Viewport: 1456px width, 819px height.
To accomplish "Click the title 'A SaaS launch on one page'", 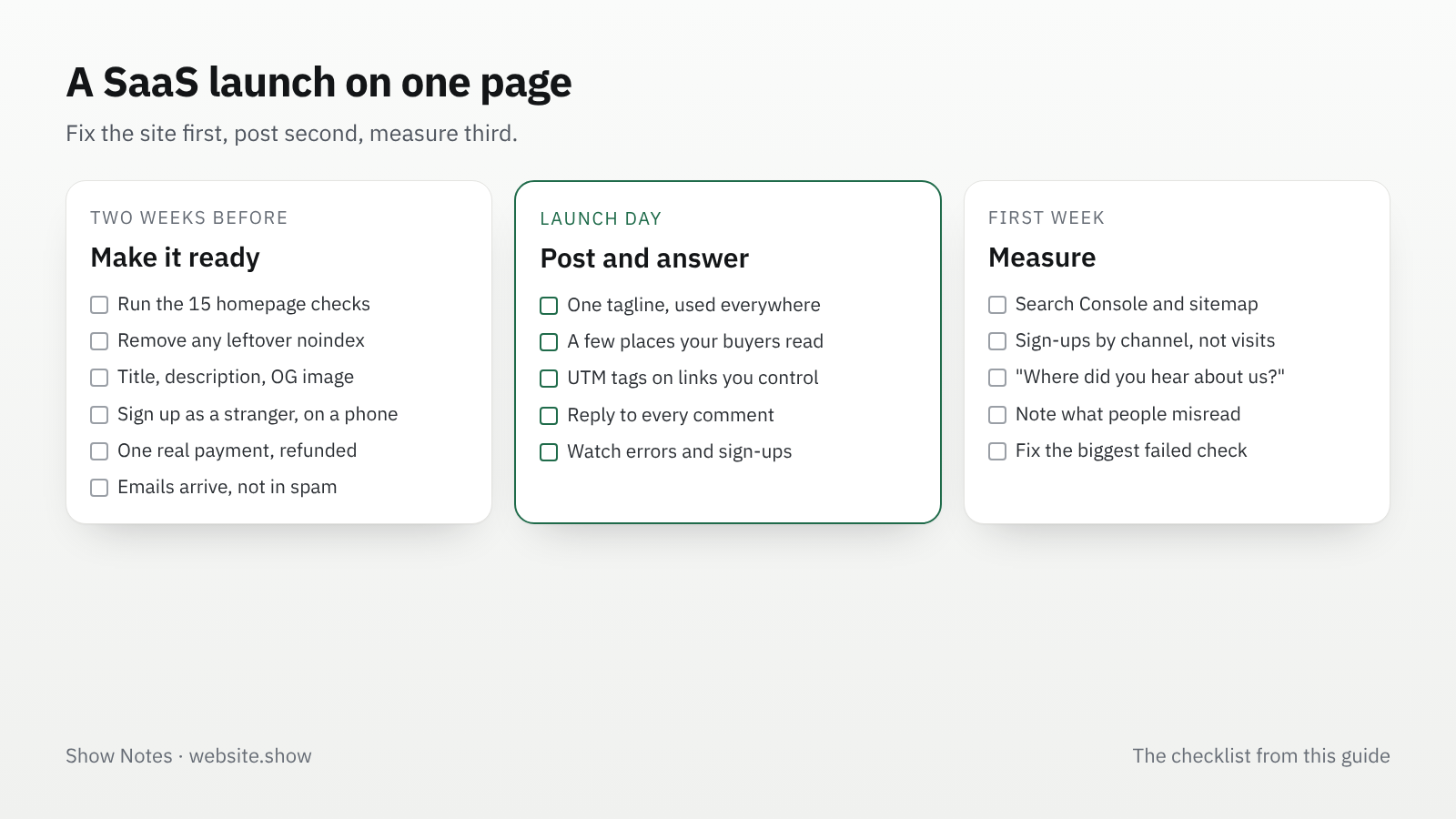I will (x=318, y=83).
